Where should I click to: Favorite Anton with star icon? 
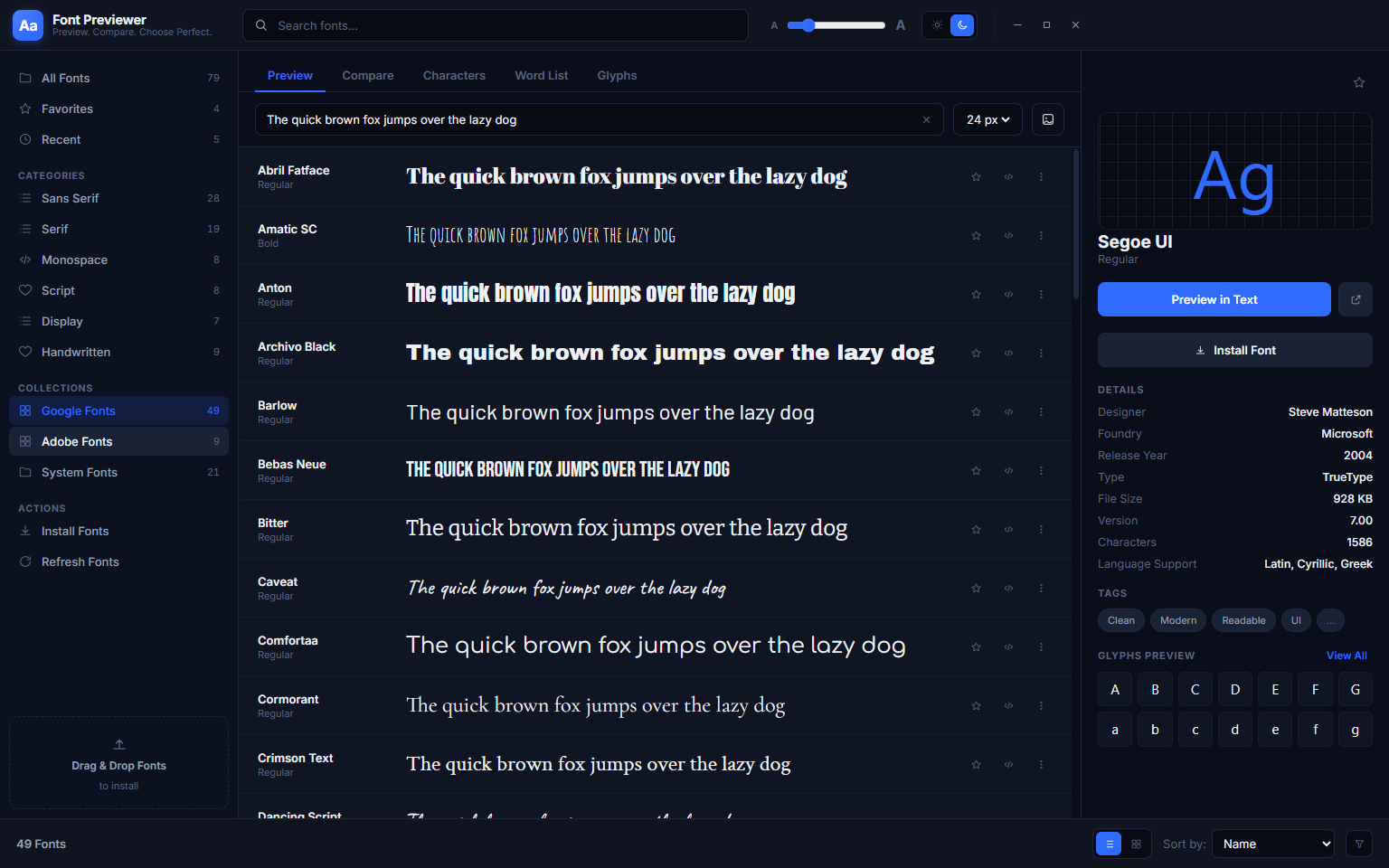coord(976,294)
